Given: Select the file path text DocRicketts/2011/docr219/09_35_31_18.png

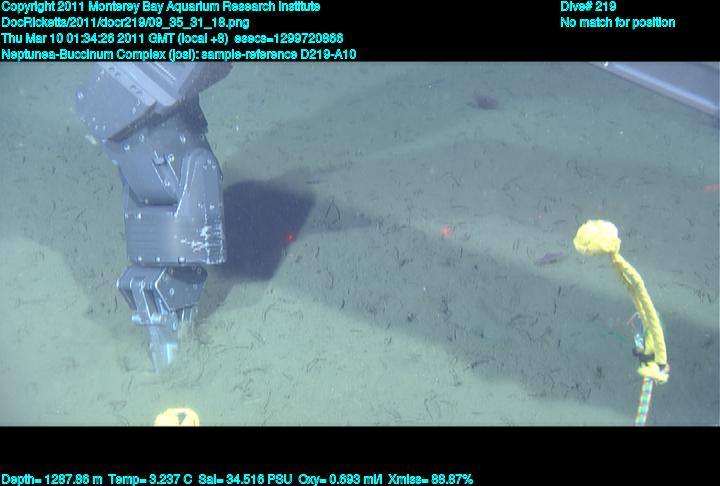Looking at the screenshot, I should click(x=125, y=23).
